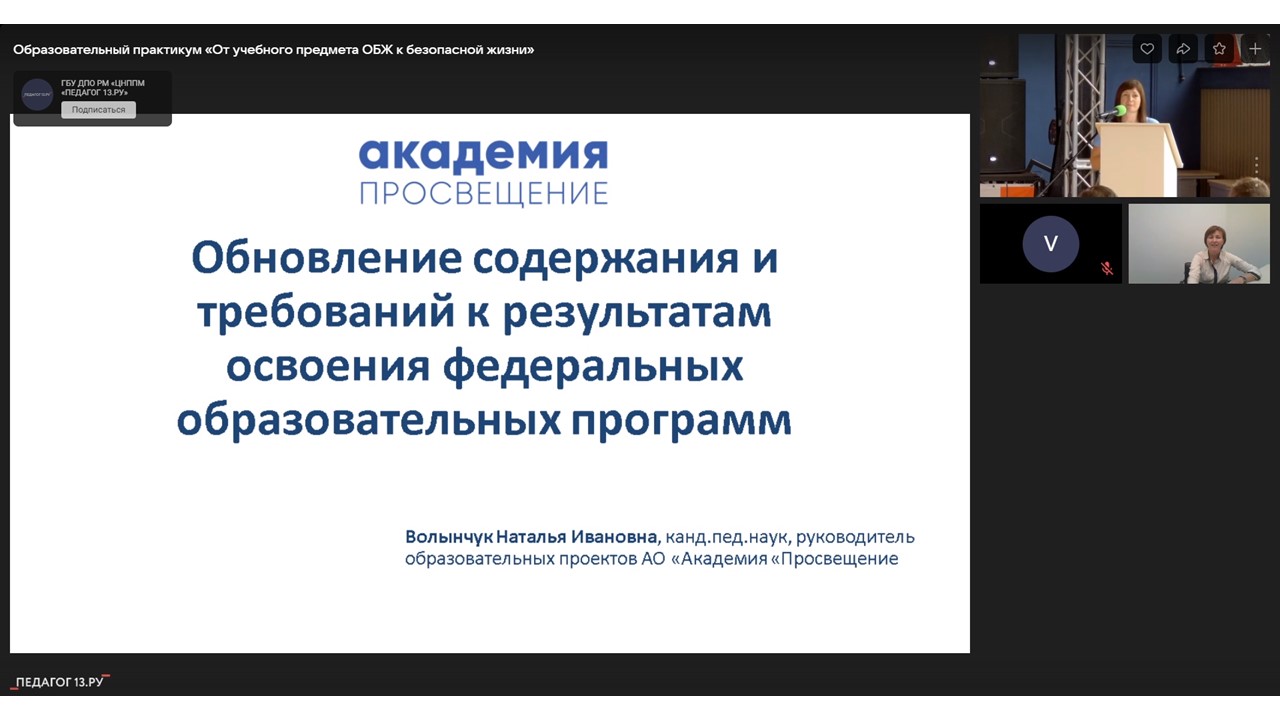Share the video using the arrow icon
Viewport: 1280px width, 720px height.
click(x=1183, y=49)
